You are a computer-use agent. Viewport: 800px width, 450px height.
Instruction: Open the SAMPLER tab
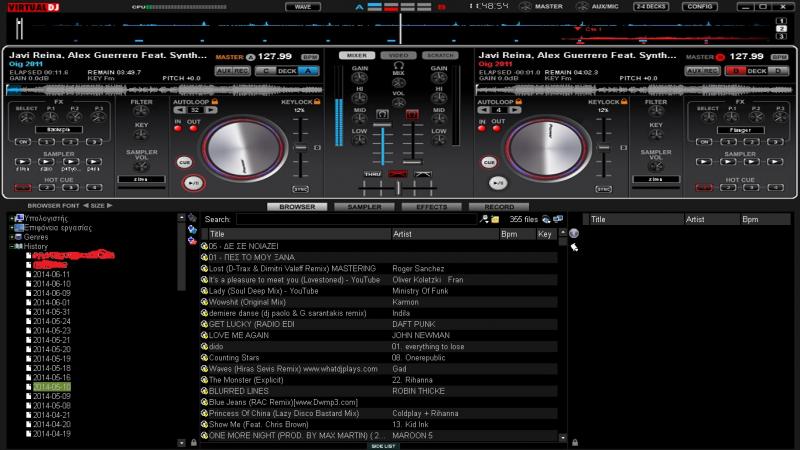[x=364, y=206]
